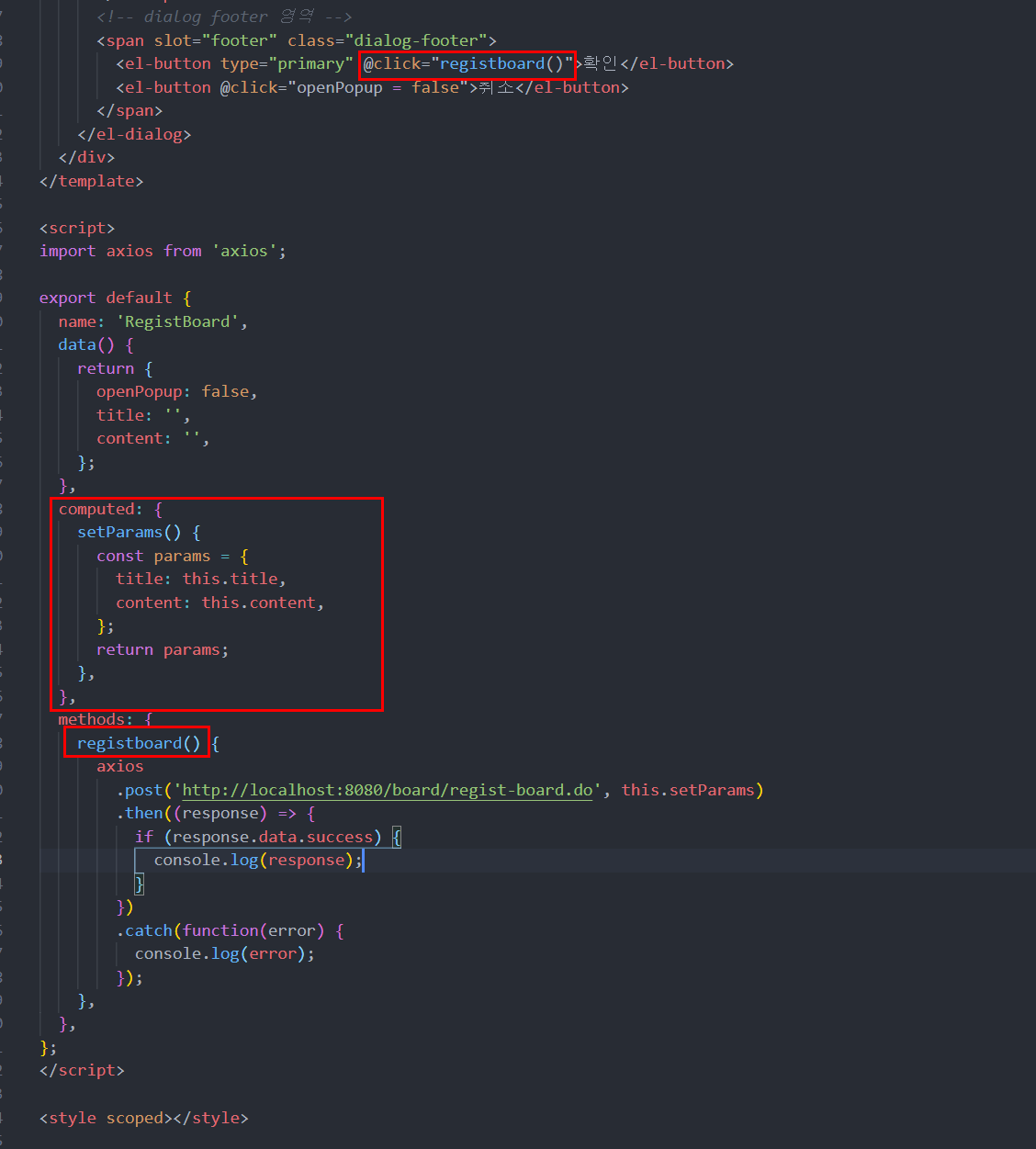1036x1149 pixels.
Task: Click openPopup: false property
Action: coord(176,391)
